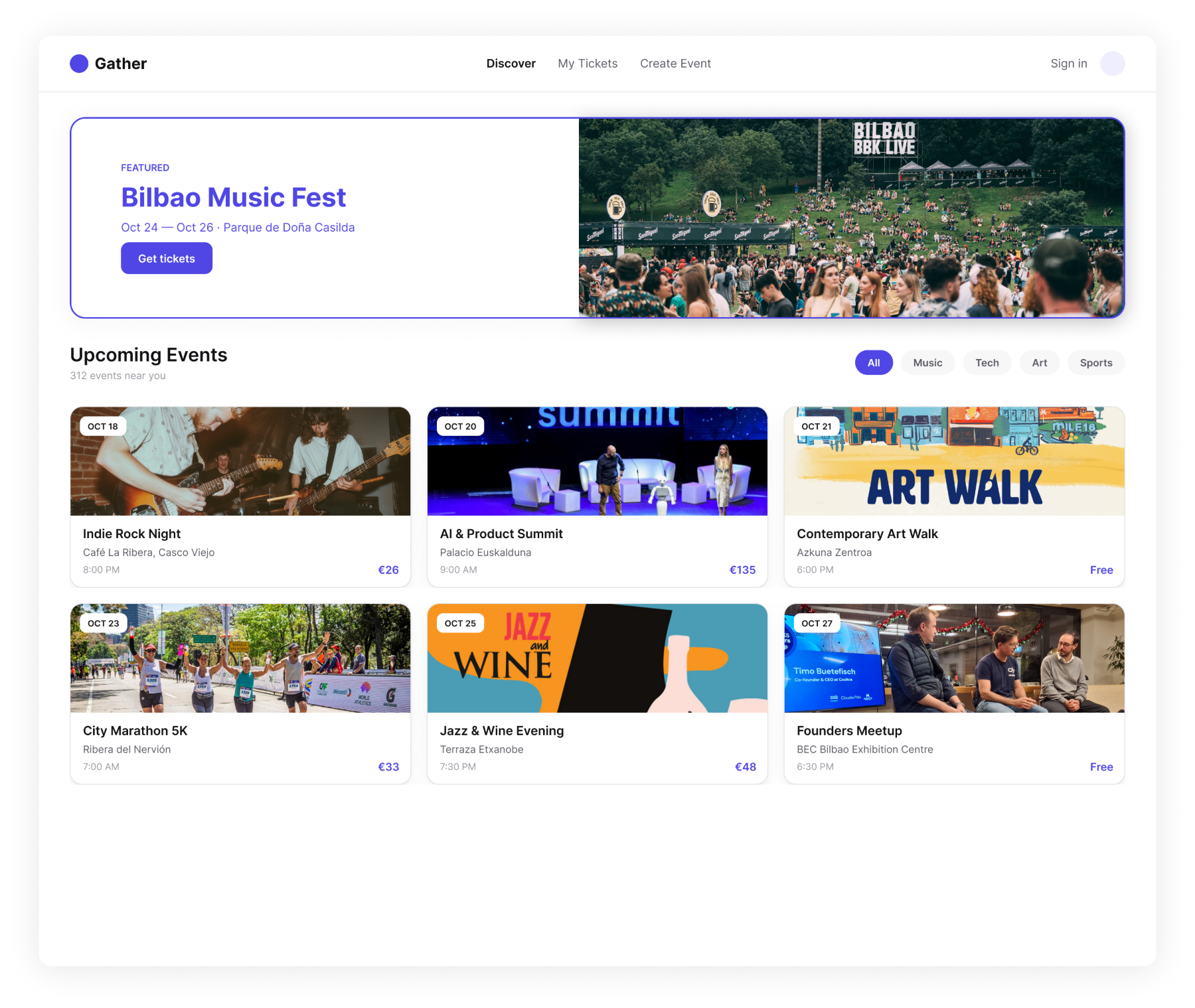Click the 7:30 PM time text
Screen dimensions: 1195x1008
(457, 767)
